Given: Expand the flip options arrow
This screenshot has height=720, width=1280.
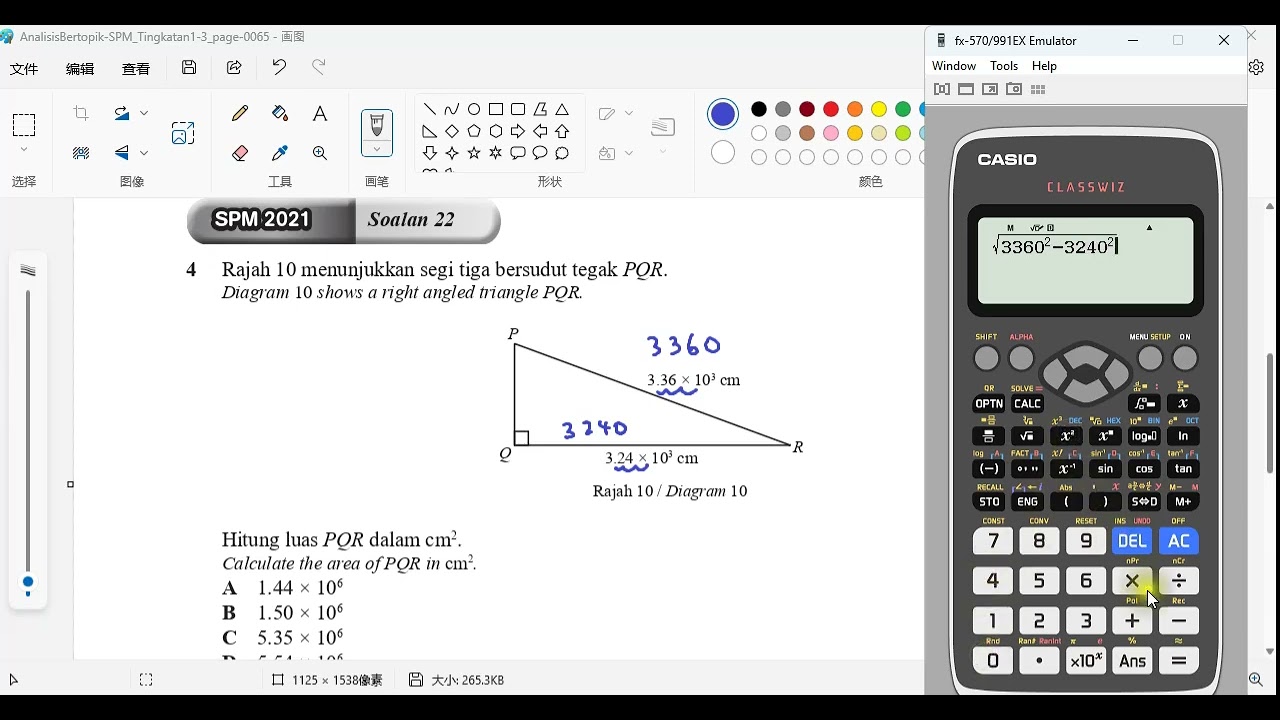Looking at the screenshot, I should [x=144, y=153].
